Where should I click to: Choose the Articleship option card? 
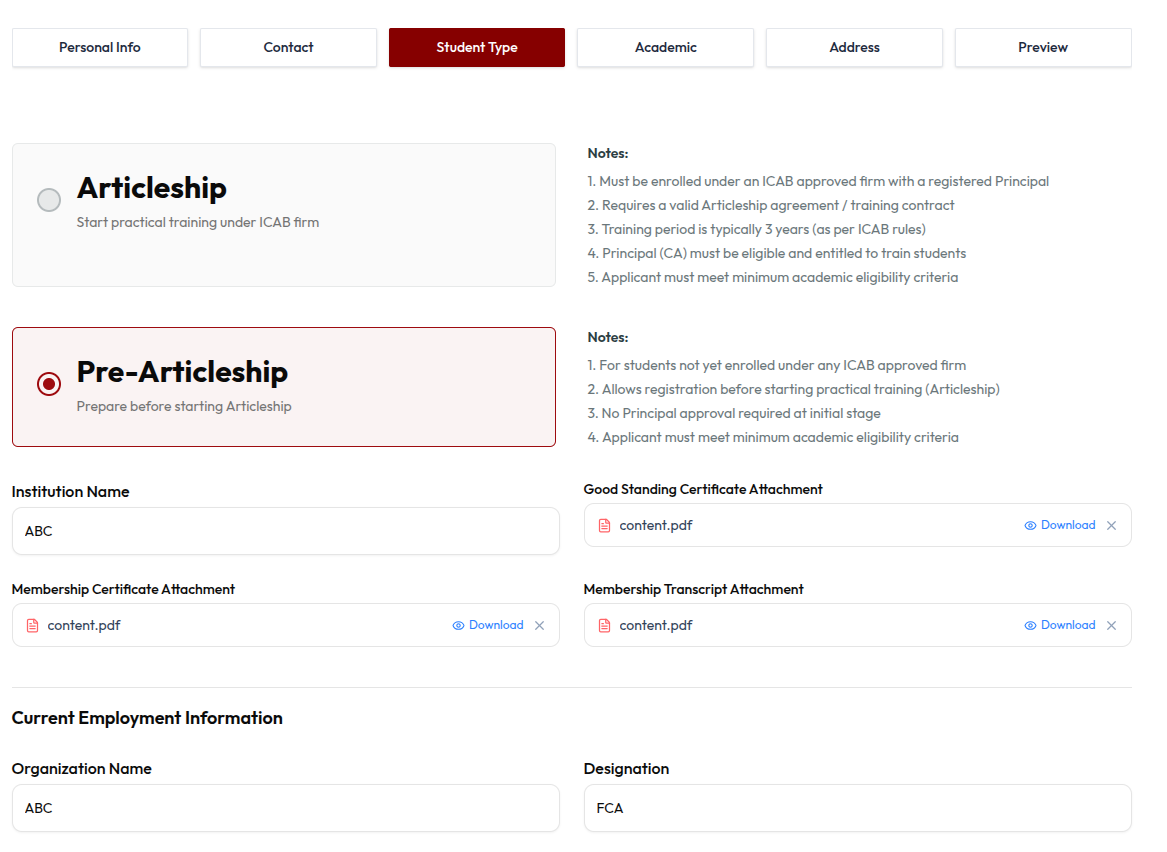(284, 215)
